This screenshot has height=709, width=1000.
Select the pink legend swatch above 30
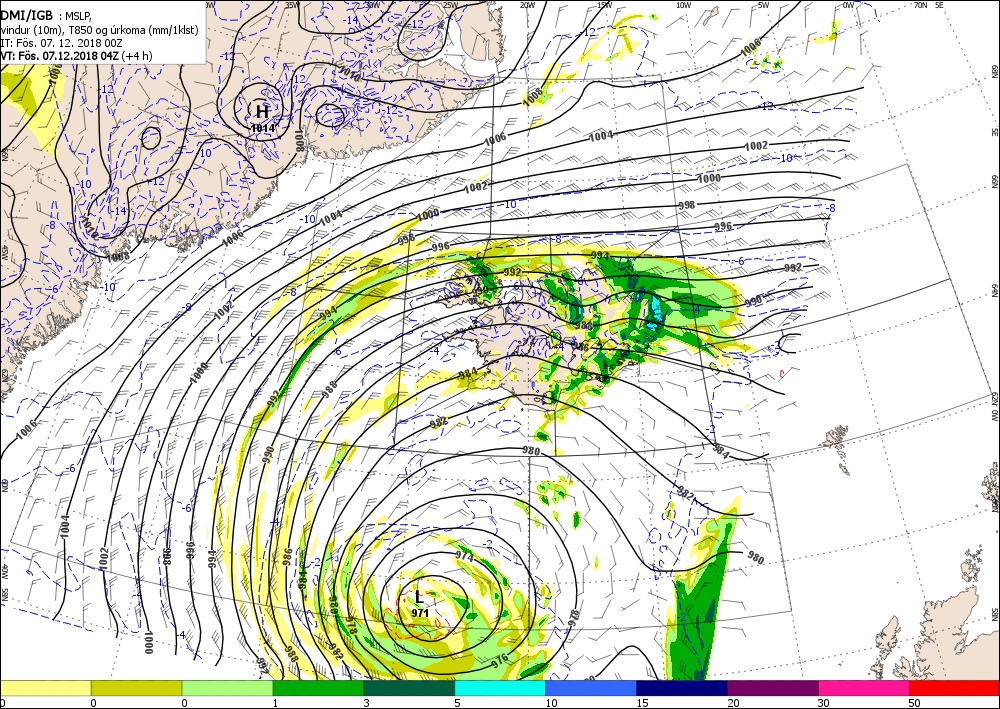(x=864, y=688)
